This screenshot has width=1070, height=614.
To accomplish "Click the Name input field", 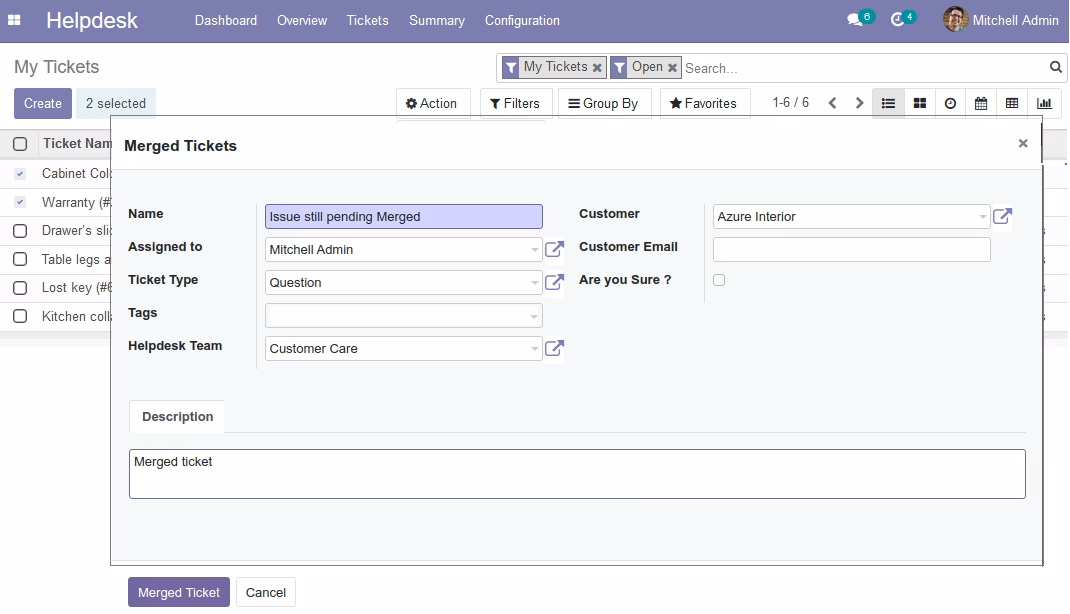I will click(x=404, y=216).
